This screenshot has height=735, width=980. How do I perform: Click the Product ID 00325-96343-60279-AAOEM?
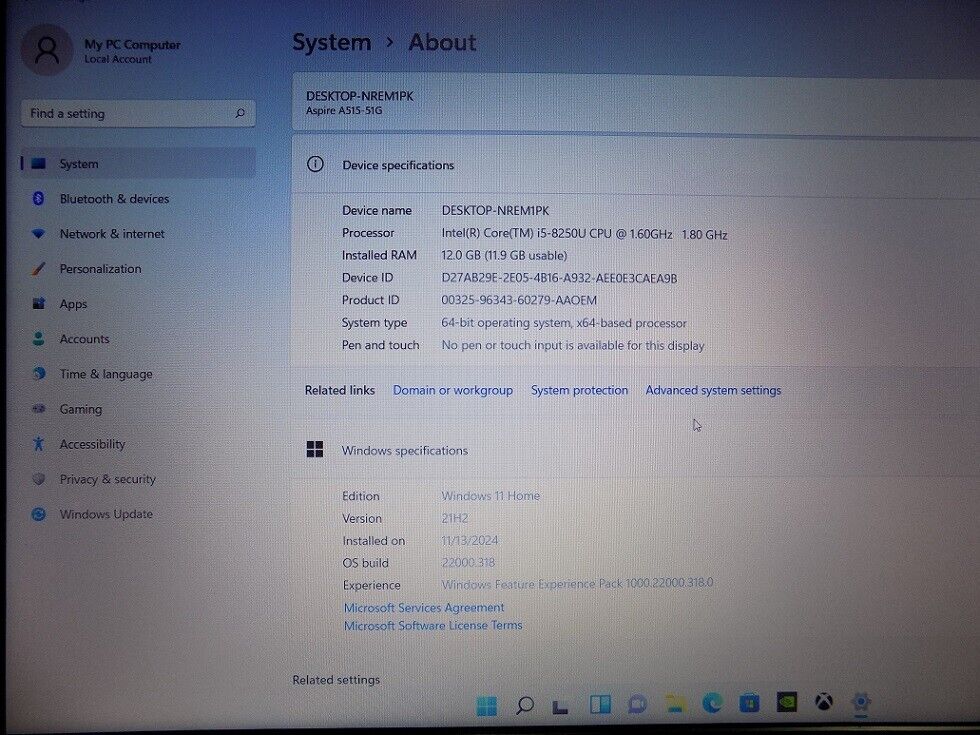point(519,301)
